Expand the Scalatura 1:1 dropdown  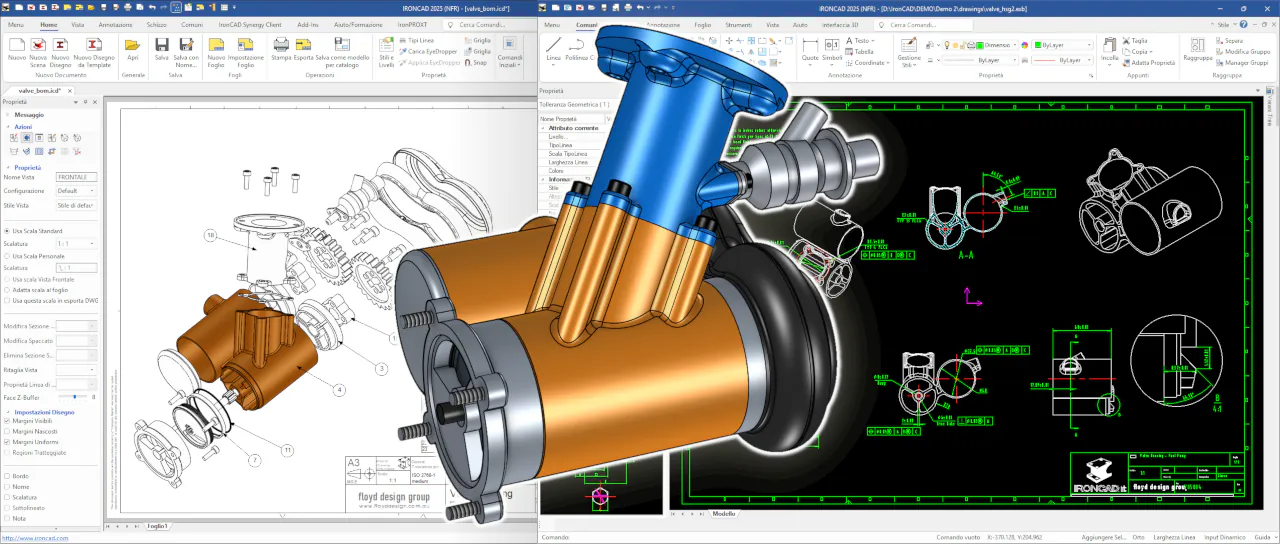[76, 244]
